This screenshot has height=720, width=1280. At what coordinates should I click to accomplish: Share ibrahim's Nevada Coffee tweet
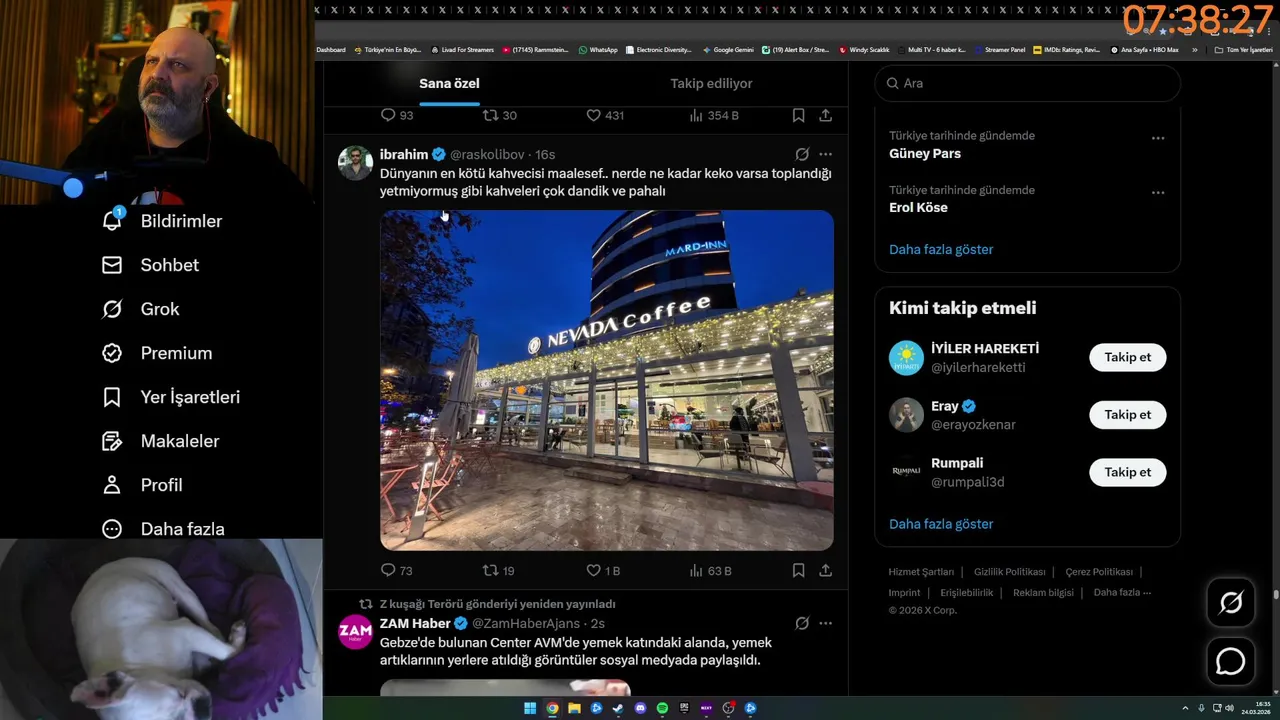[x=825, y=570]
